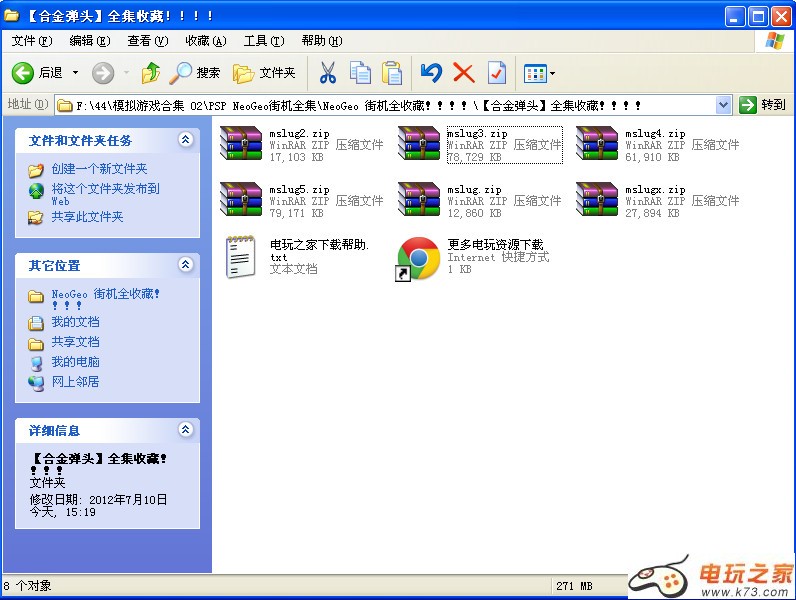Collapse the 文件和文件夹任务 panel

pos(185,140)
